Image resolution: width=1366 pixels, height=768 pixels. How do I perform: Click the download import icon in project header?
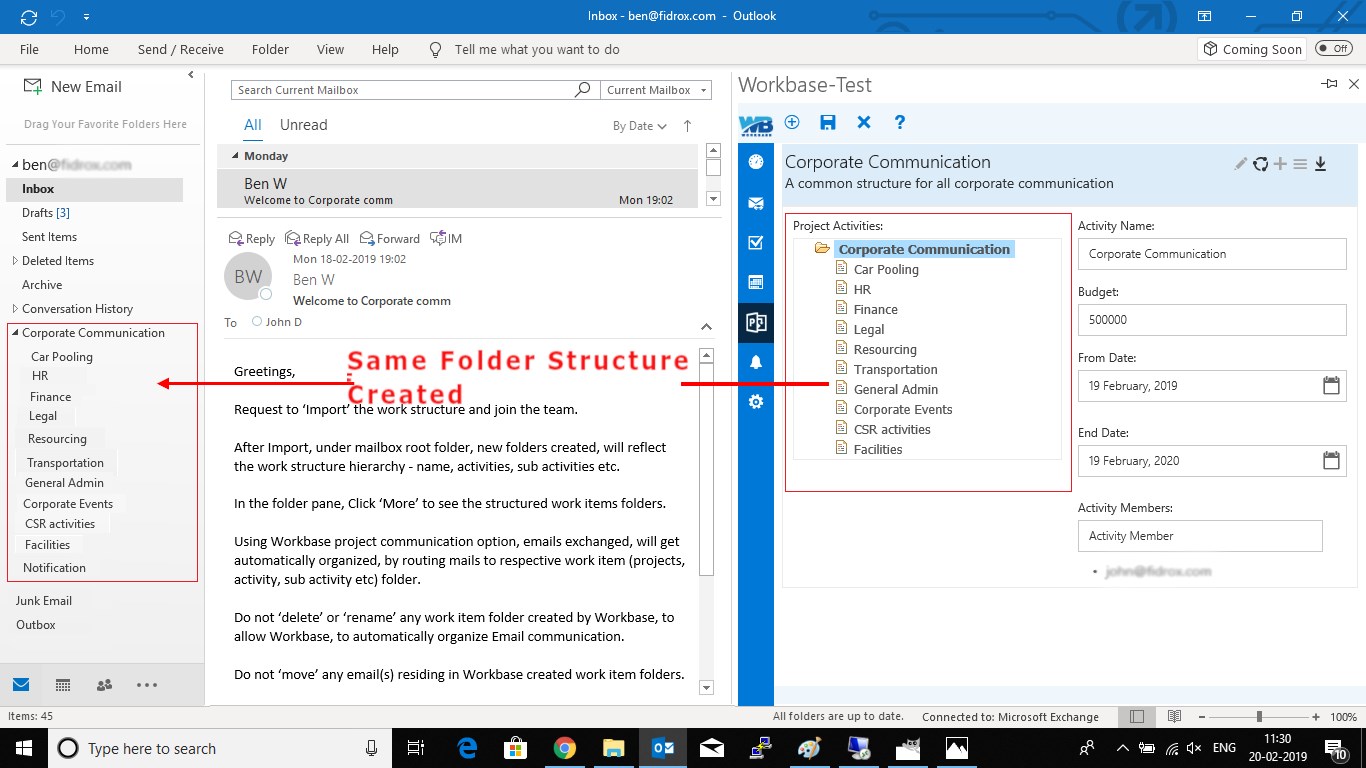pyautogui.click(x=1320, y=164)
